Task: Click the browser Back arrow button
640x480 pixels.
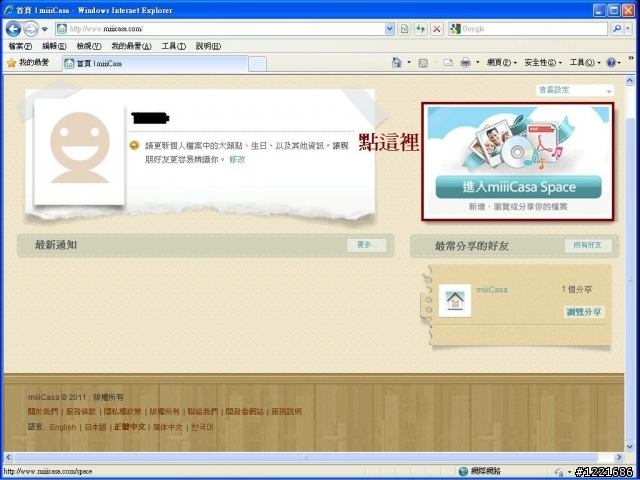Action: click(x=13, y=29)
